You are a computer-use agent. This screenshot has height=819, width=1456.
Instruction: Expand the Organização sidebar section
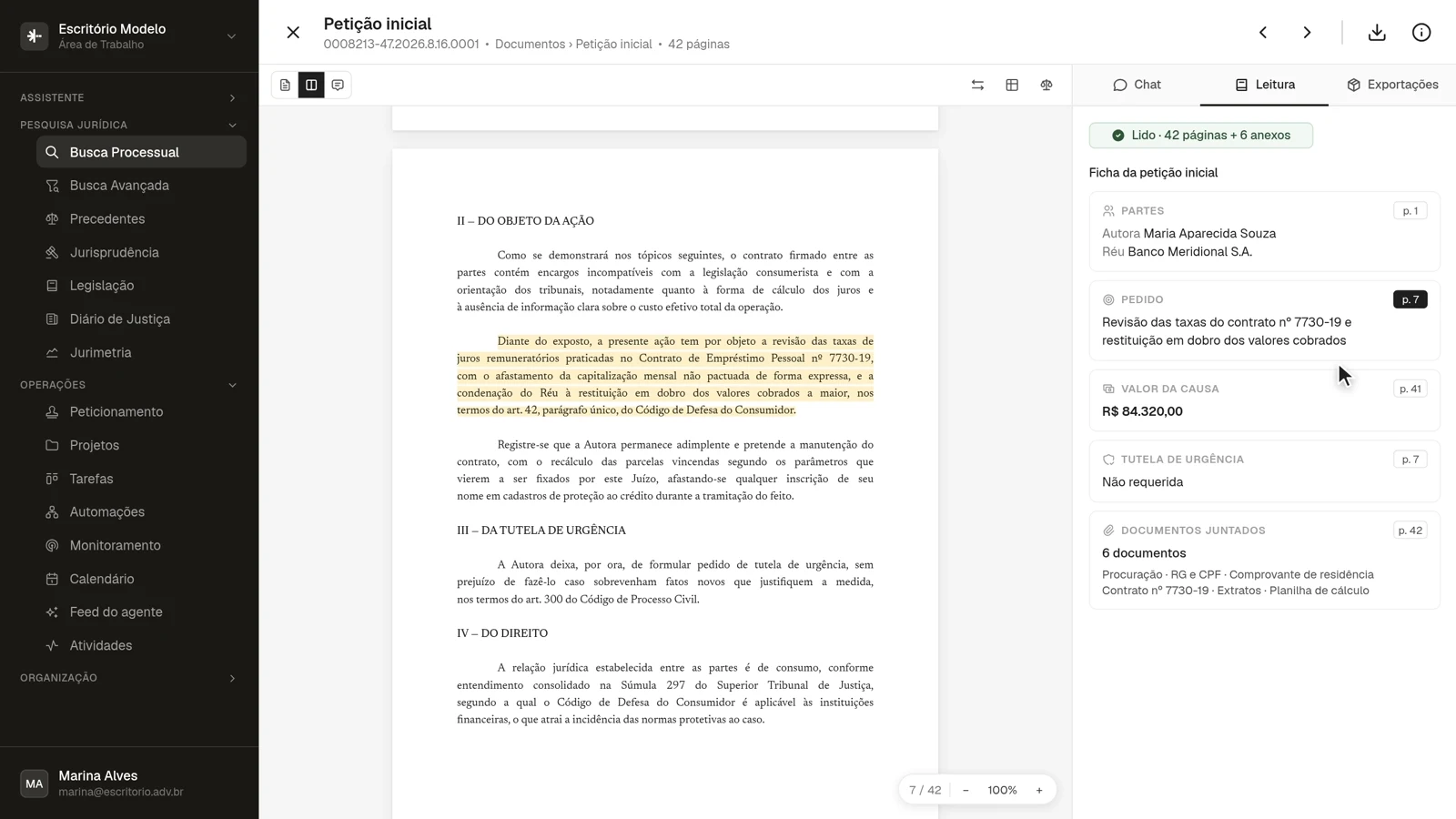click(x=129, y=678)
